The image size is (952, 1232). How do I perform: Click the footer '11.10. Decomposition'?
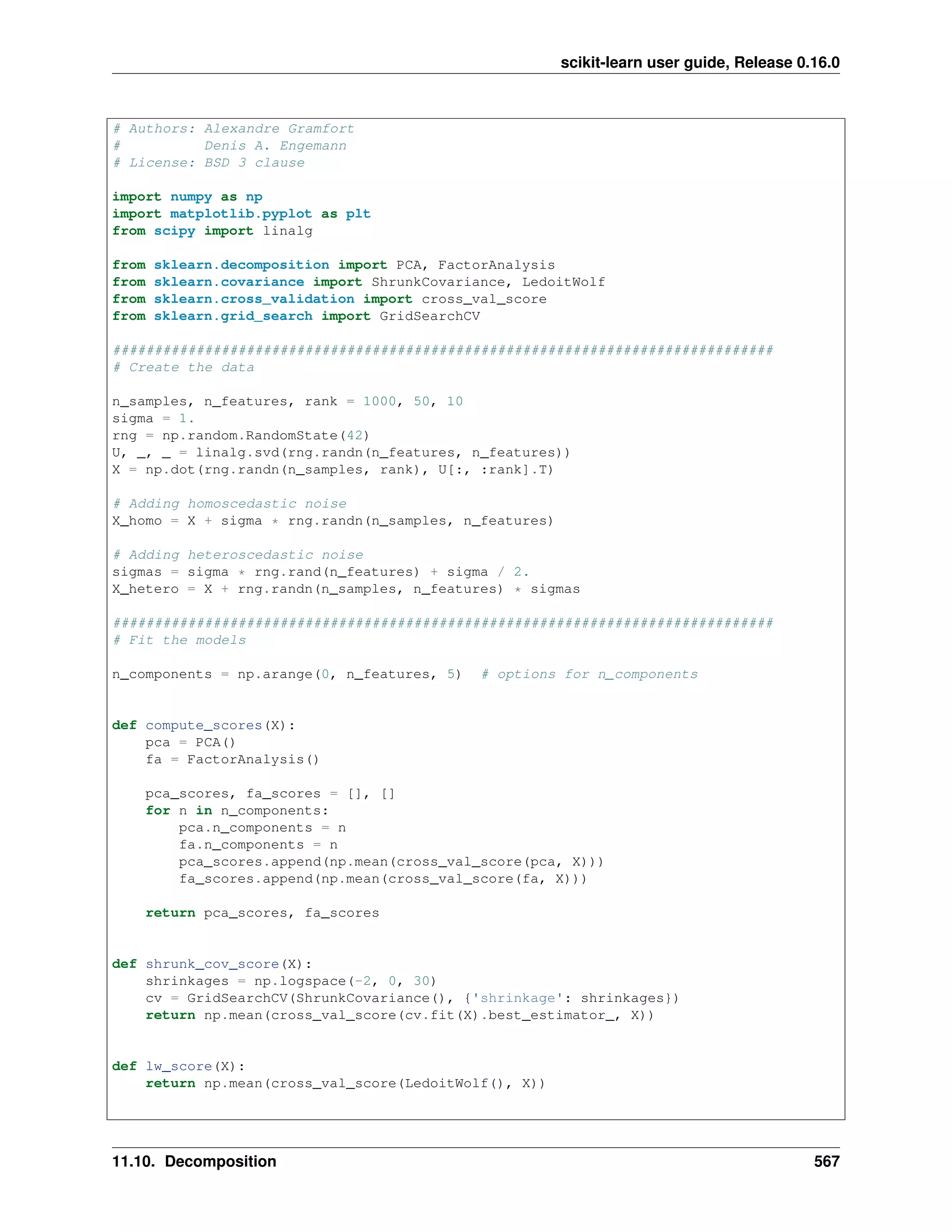click(x=195, y=1161)
